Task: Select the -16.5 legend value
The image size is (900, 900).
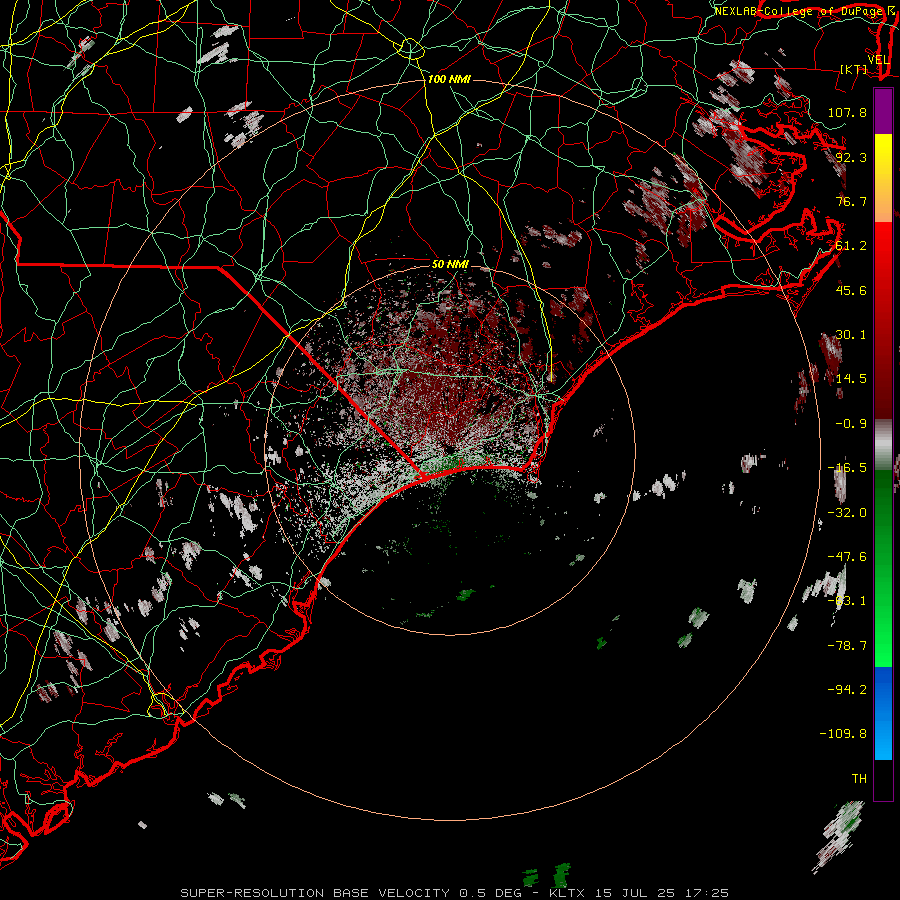Action: (x=847, y=468)
